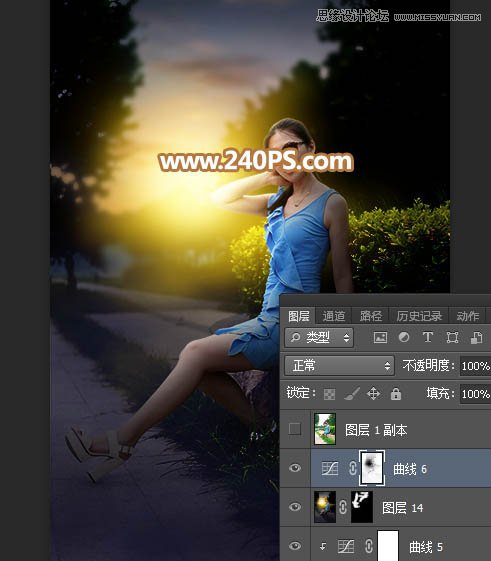Hide the 曲线 6 layer
491x561 pixels.
(295, 468)
